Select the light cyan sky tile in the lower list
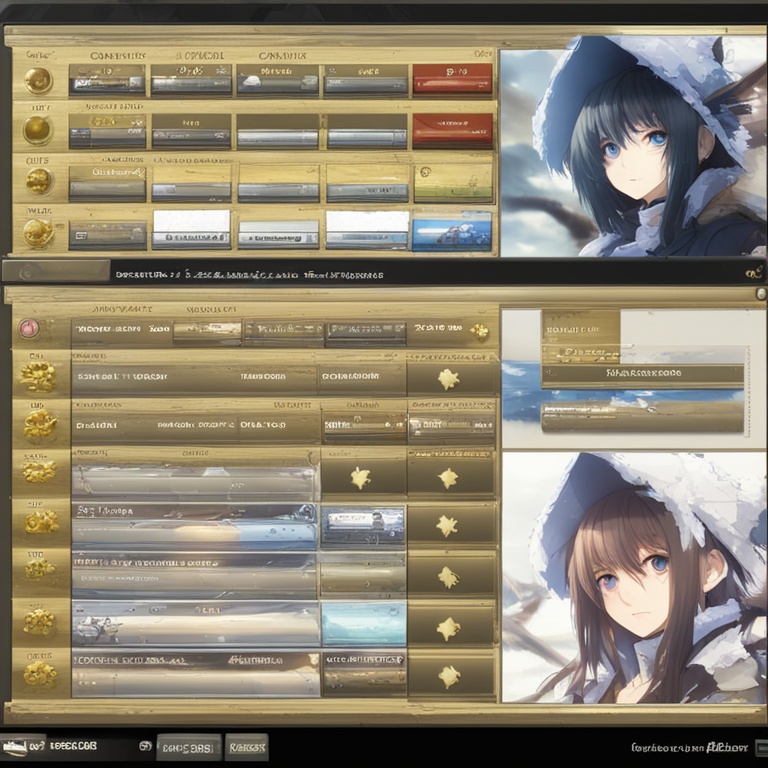768x768 pixels. (x=364, y=623)
